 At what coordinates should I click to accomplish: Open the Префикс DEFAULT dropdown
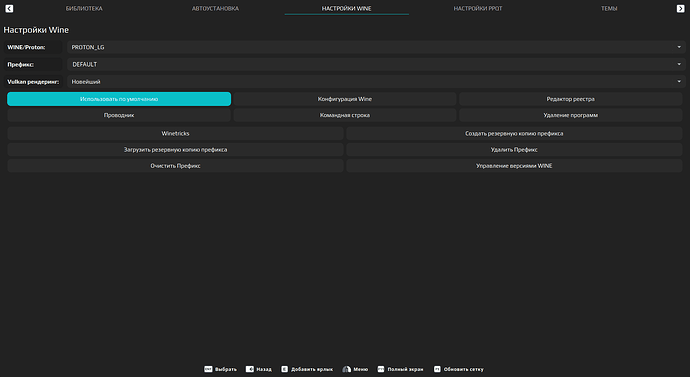click(x=376, y=64)
